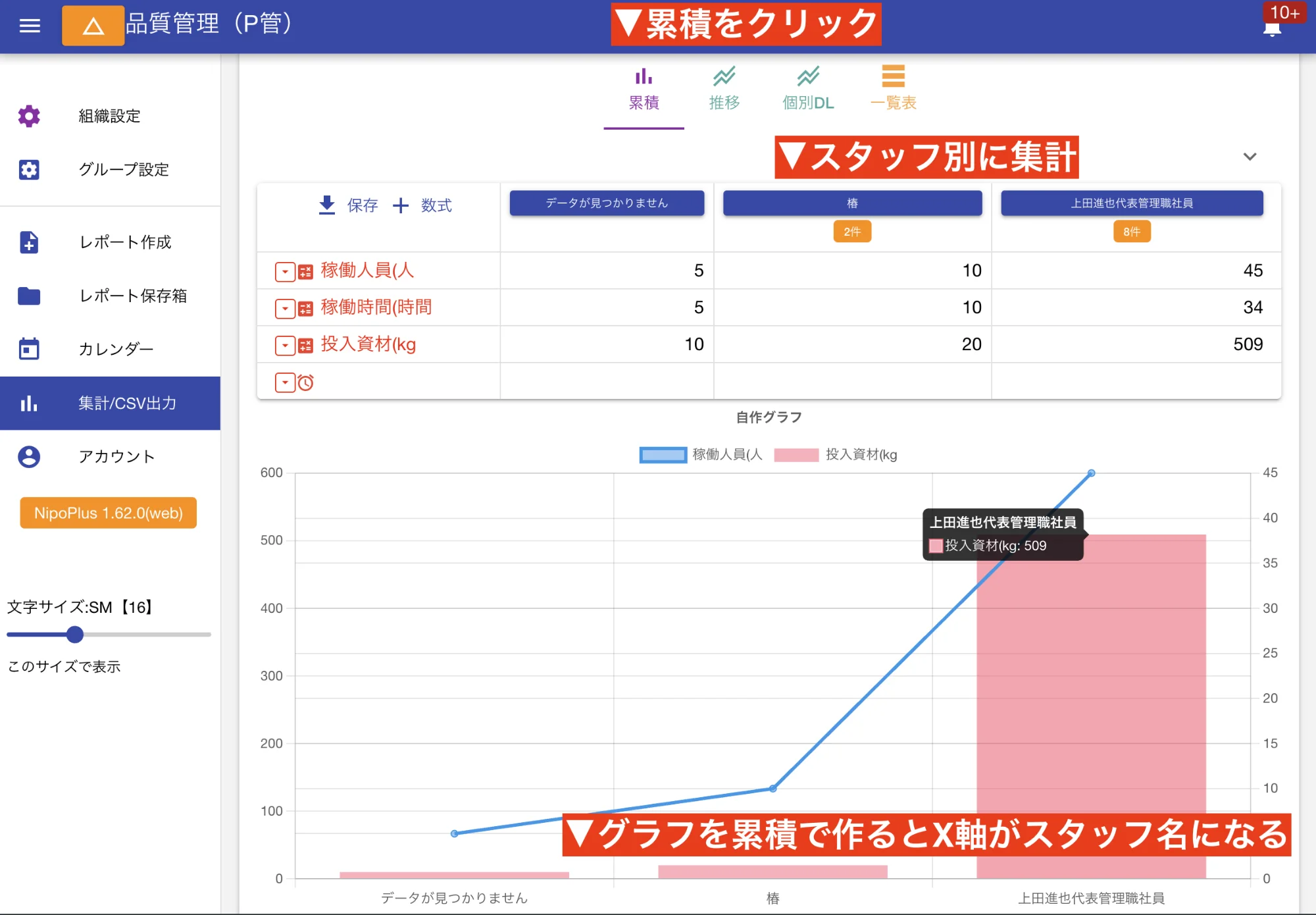
Task: Click the 上田進也代表管理職社員 column header
Action: click(1131, 203)
